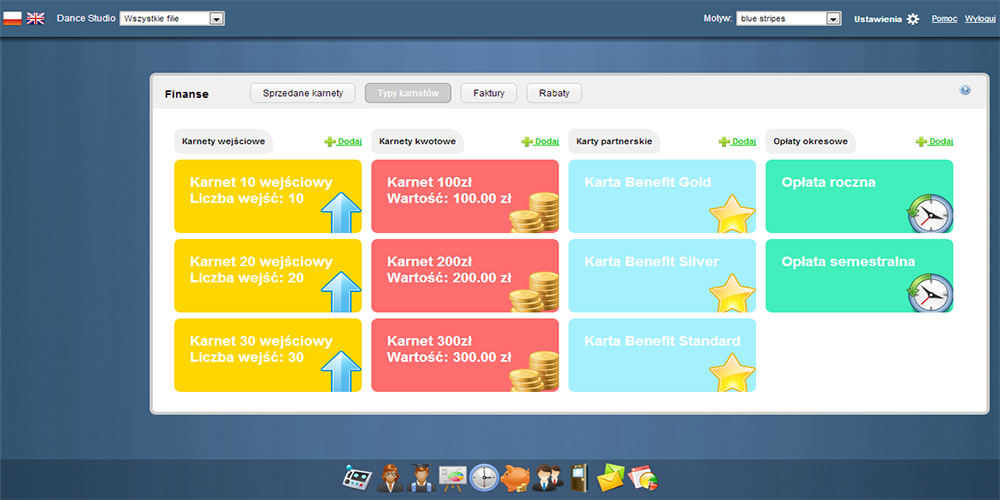
Task: Click coins icon on Karnet 200zł card
Action: [534, 292]
